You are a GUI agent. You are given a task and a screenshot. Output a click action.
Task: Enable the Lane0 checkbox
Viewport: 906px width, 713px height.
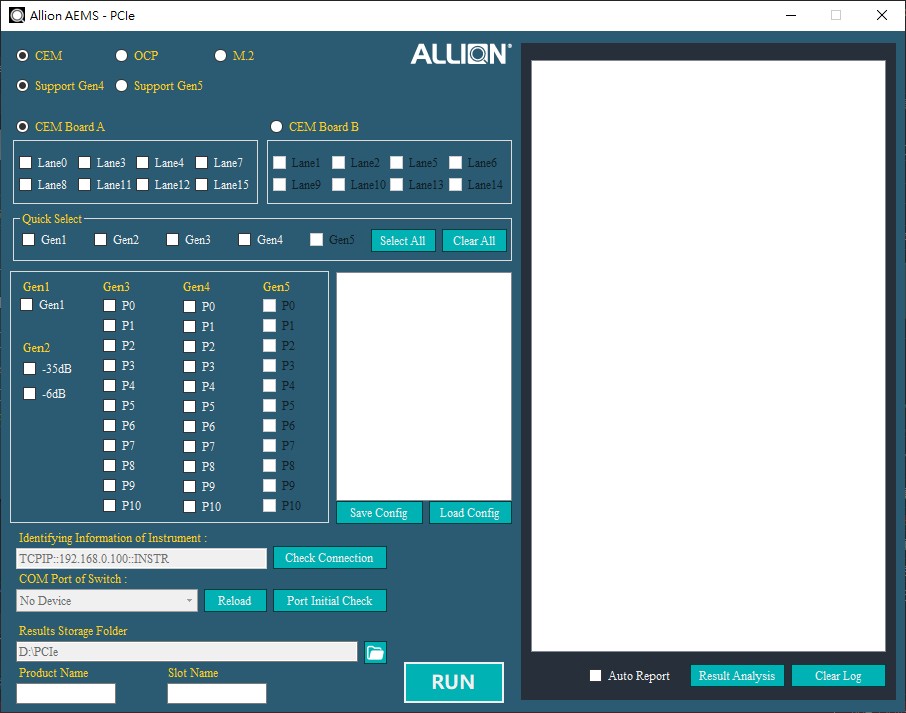tap(25, 162)
